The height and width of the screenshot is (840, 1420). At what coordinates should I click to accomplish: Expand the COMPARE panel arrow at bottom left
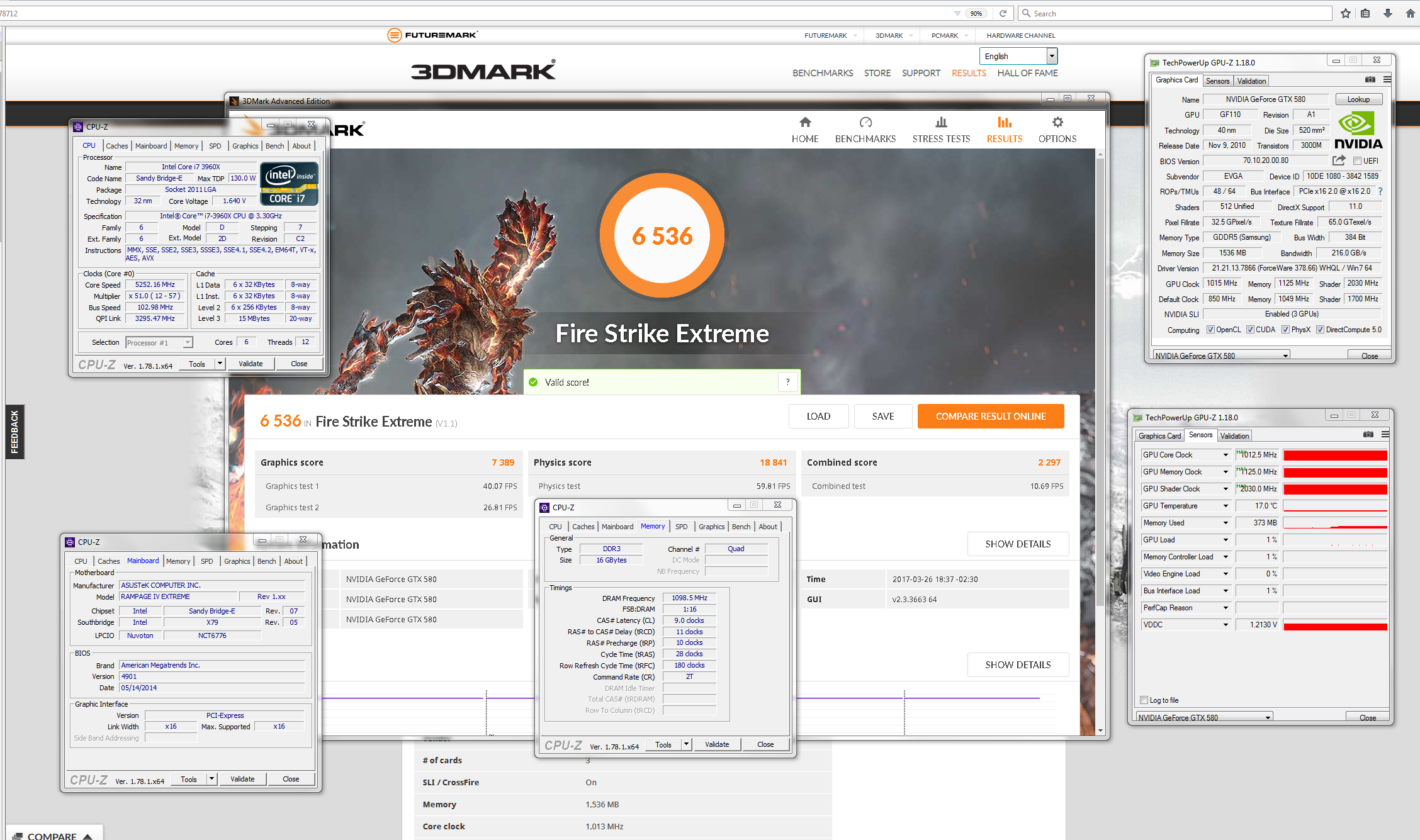point(87,836)
